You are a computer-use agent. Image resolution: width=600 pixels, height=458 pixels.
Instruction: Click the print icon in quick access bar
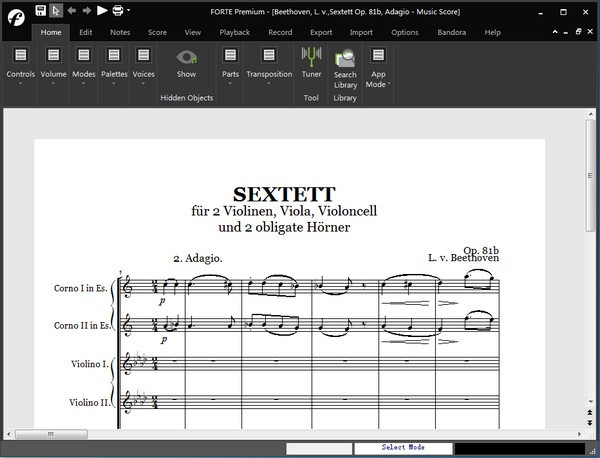click(x=118, y=10)
